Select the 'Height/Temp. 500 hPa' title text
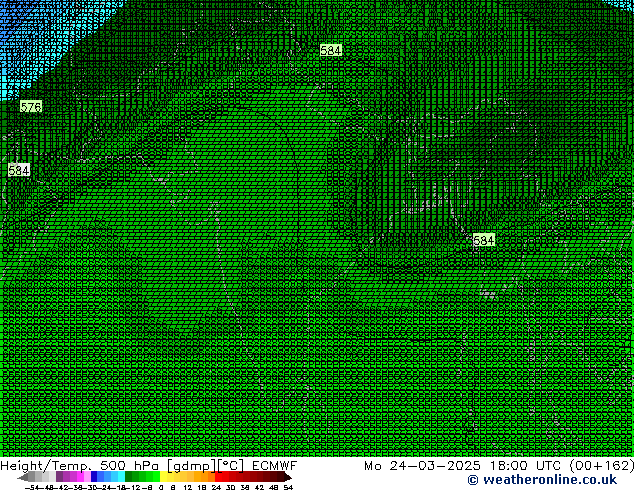This screenshot has width=634, height=490. pyautogui.click(x=79, y=466)
